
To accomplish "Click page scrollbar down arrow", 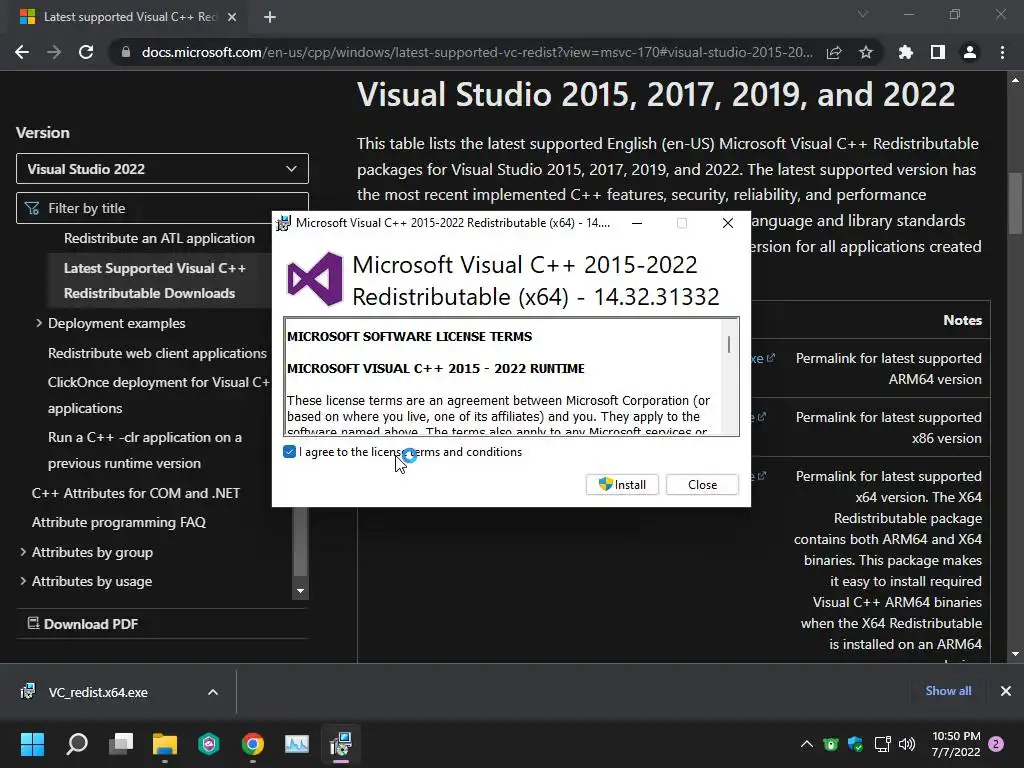I will click(x=1015, y=654).
